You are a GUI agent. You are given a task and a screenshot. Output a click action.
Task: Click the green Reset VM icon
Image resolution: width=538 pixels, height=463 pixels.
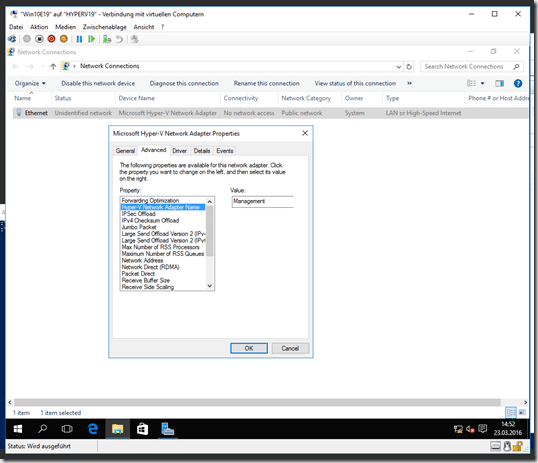point(91,39)
